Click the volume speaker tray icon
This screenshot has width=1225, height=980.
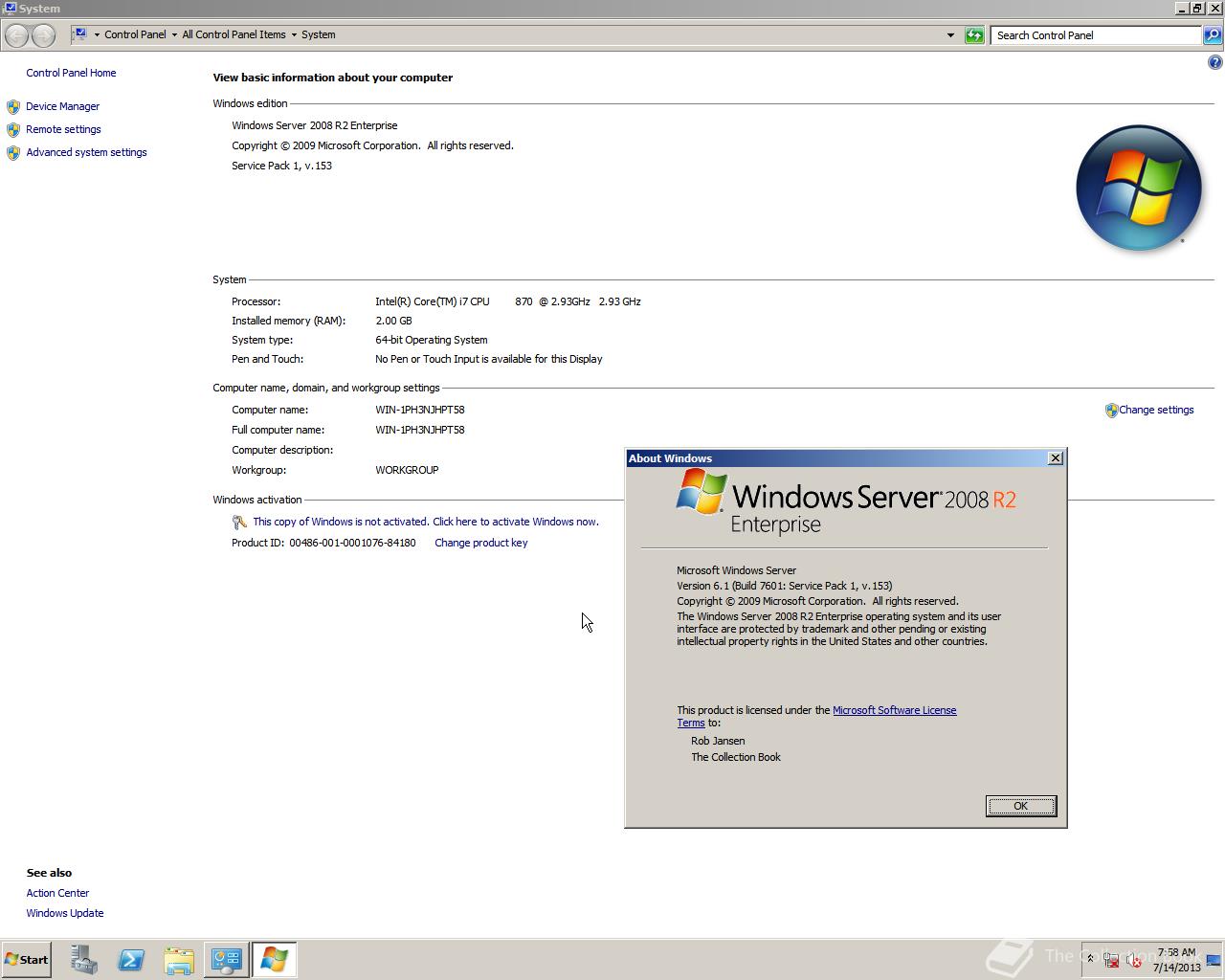click(x=1133, y=960)
